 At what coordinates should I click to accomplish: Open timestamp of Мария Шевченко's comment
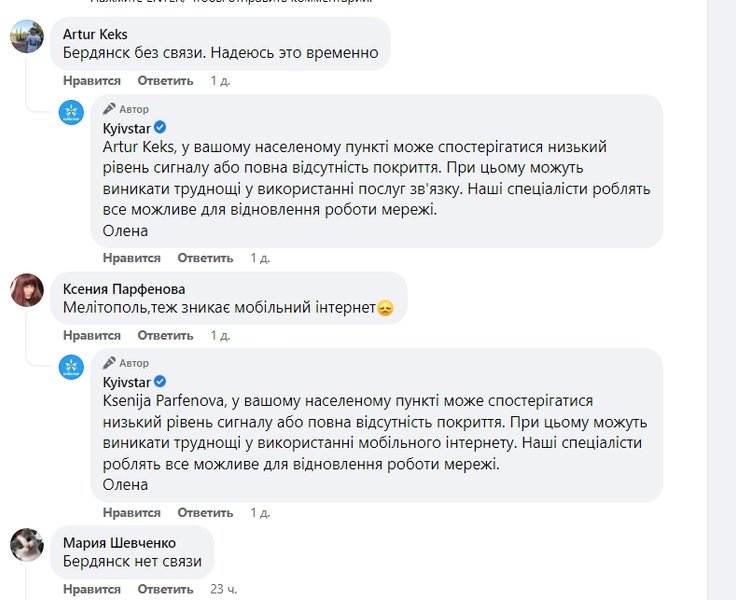coord(223,589)
